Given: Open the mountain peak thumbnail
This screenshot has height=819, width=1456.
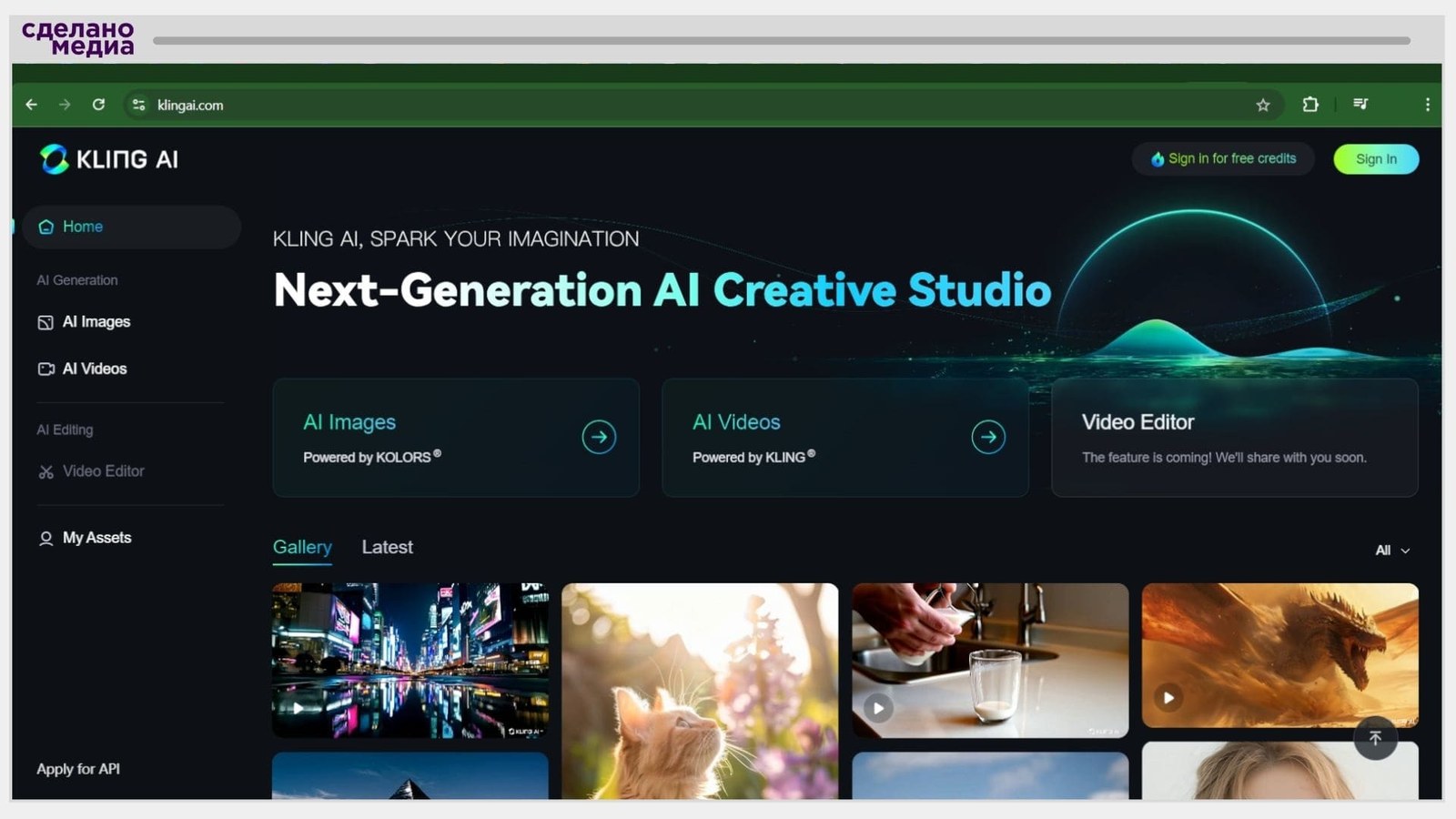Looking at the screenshot, I should pos(410,776).
